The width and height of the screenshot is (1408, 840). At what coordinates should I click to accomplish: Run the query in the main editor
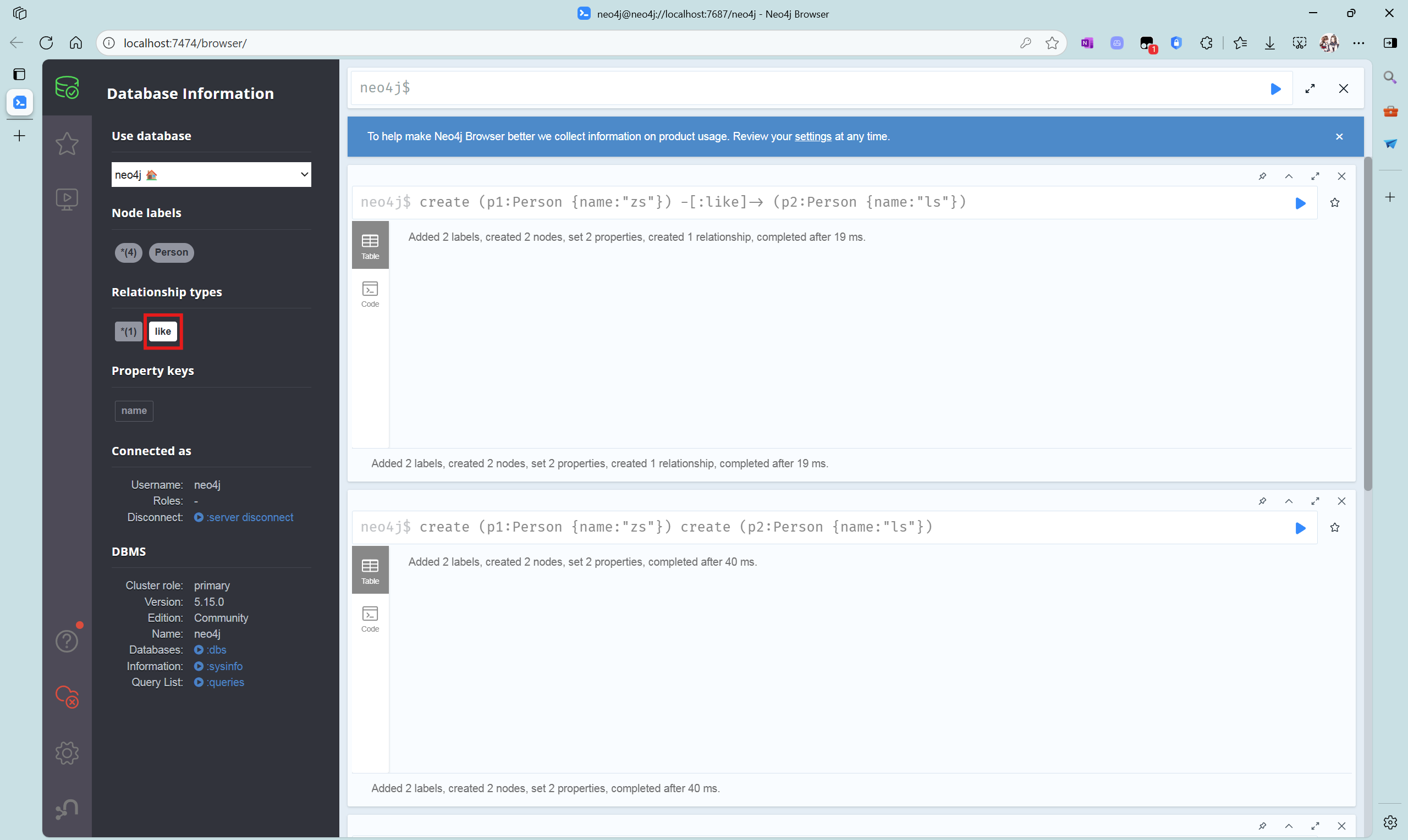[1275, 89]
